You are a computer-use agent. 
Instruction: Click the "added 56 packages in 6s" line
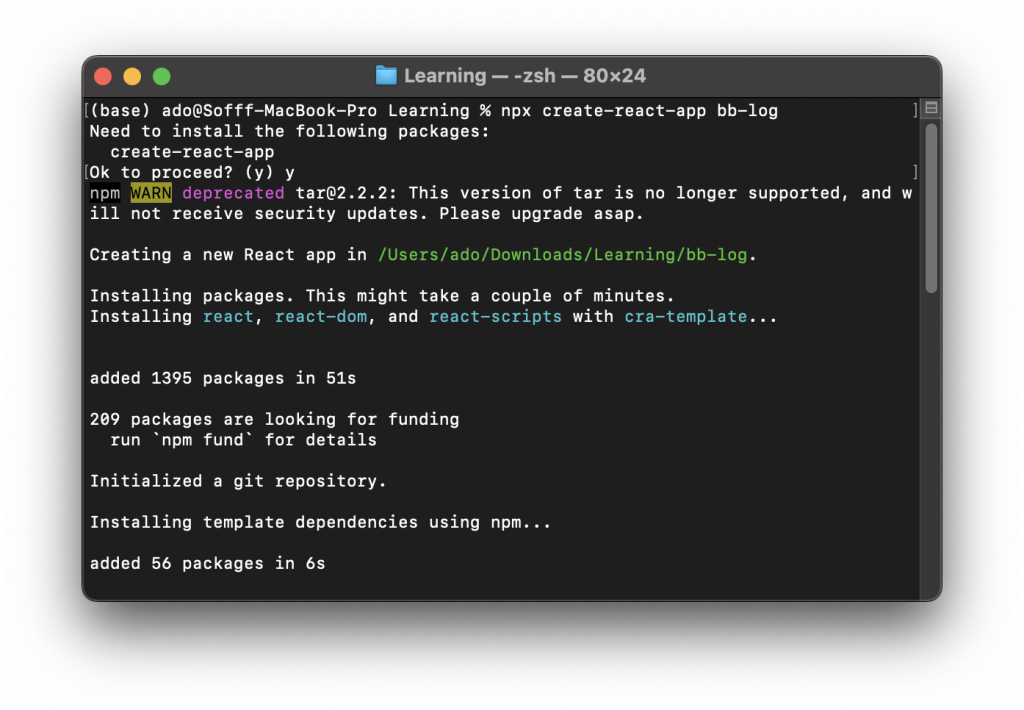pyautogui.click(x=207, y=564)
